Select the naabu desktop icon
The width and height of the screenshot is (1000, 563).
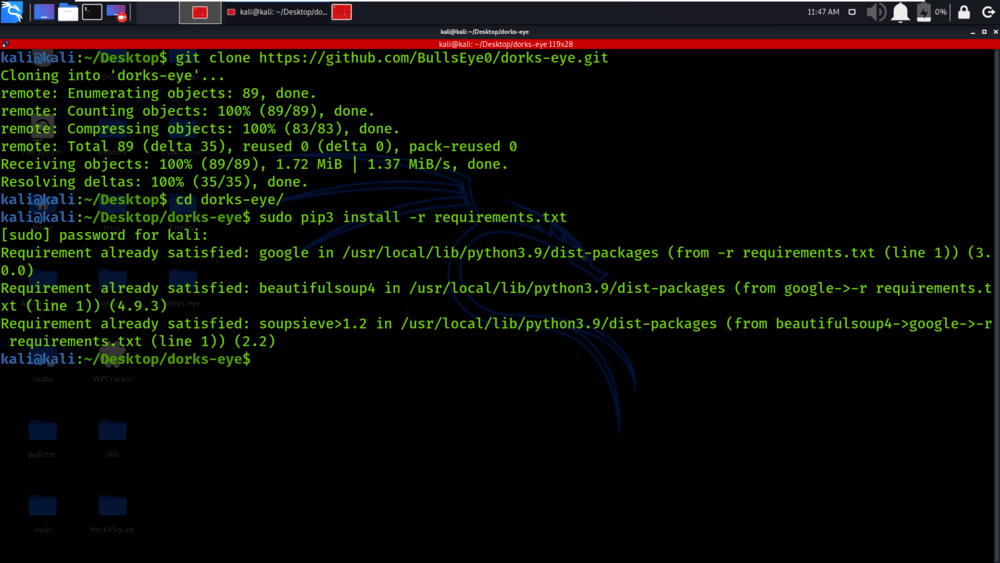tap(43, 362)
